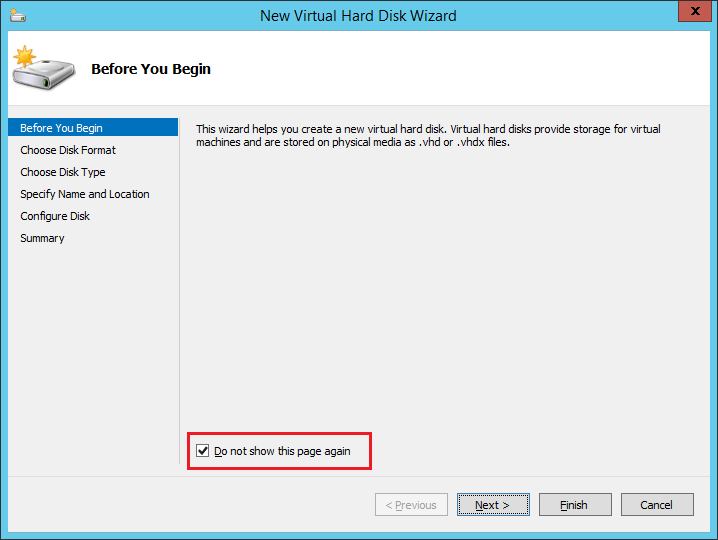This screenshot has height=540, width=718.
Task: Click the window title 'New Virtual Hard Disk Wizard'
Action: 358,16
